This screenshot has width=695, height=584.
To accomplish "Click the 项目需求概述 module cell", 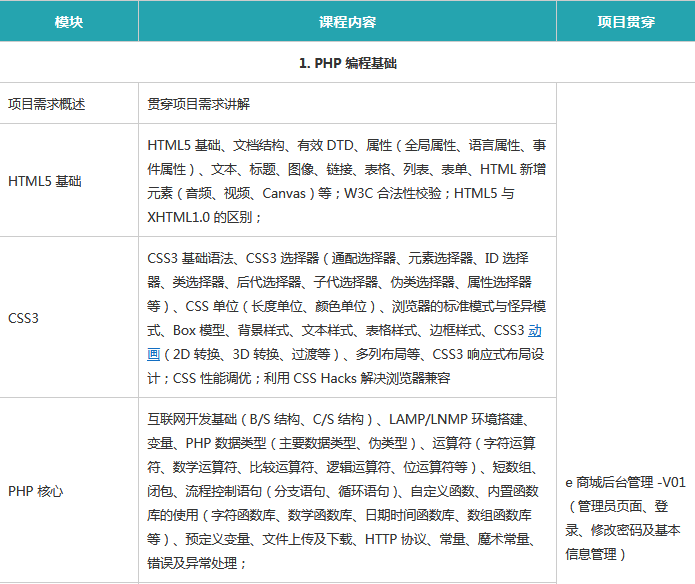I will pos(47,103).
